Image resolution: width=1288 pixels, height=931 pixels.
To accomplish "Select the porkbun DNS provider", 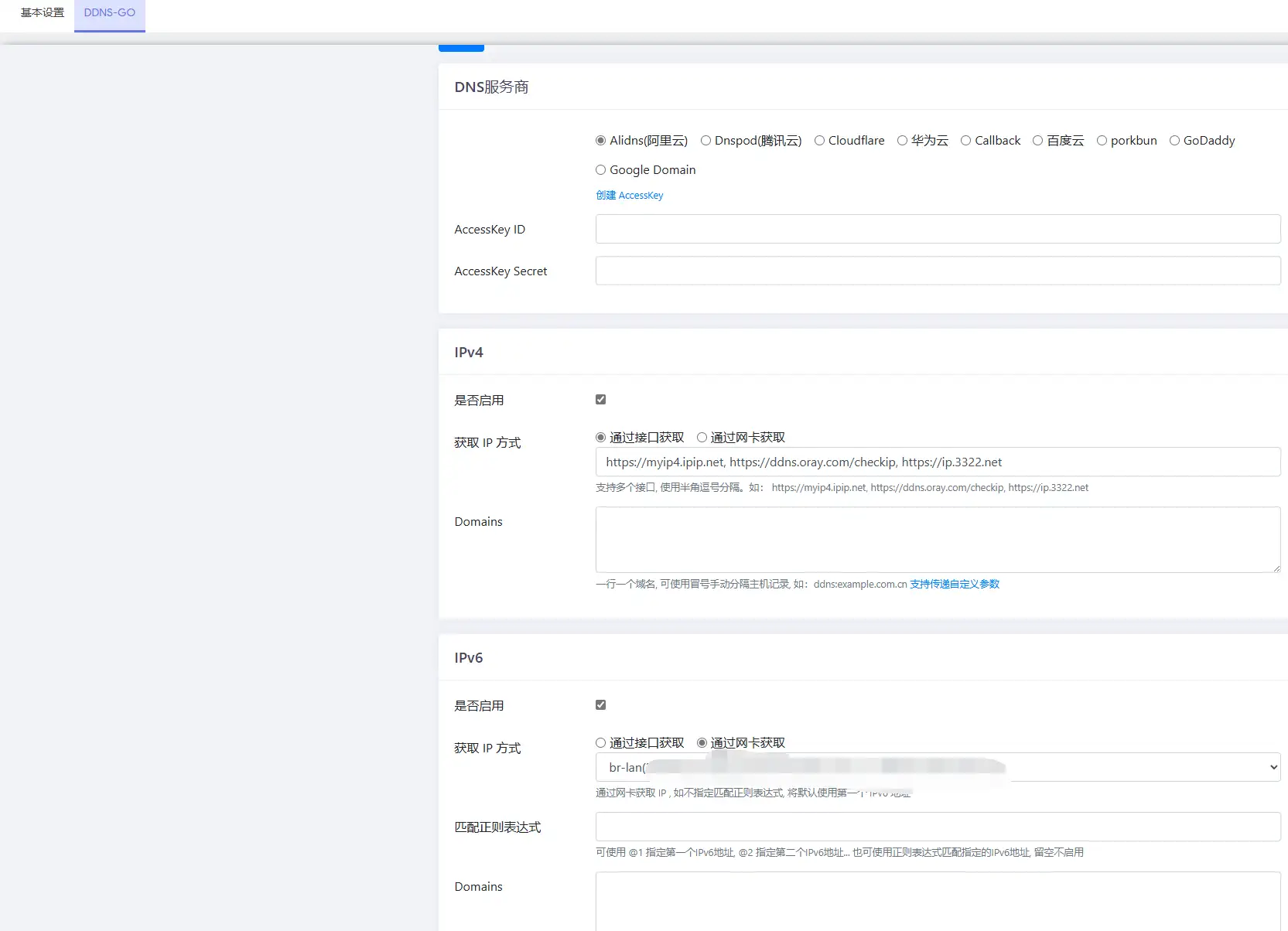I will (x=1102, y=140).
